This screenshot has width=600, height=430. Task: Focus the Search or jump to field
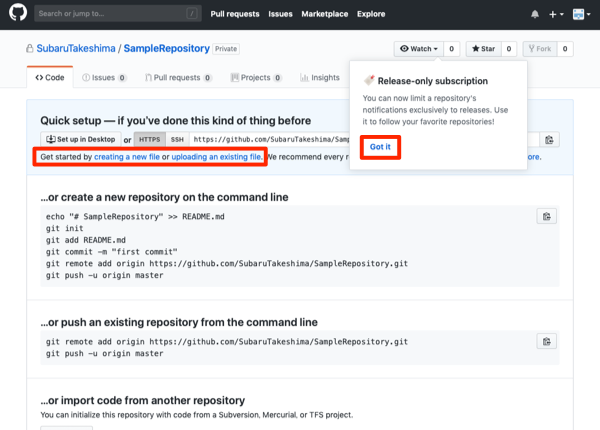pos(118,14)
